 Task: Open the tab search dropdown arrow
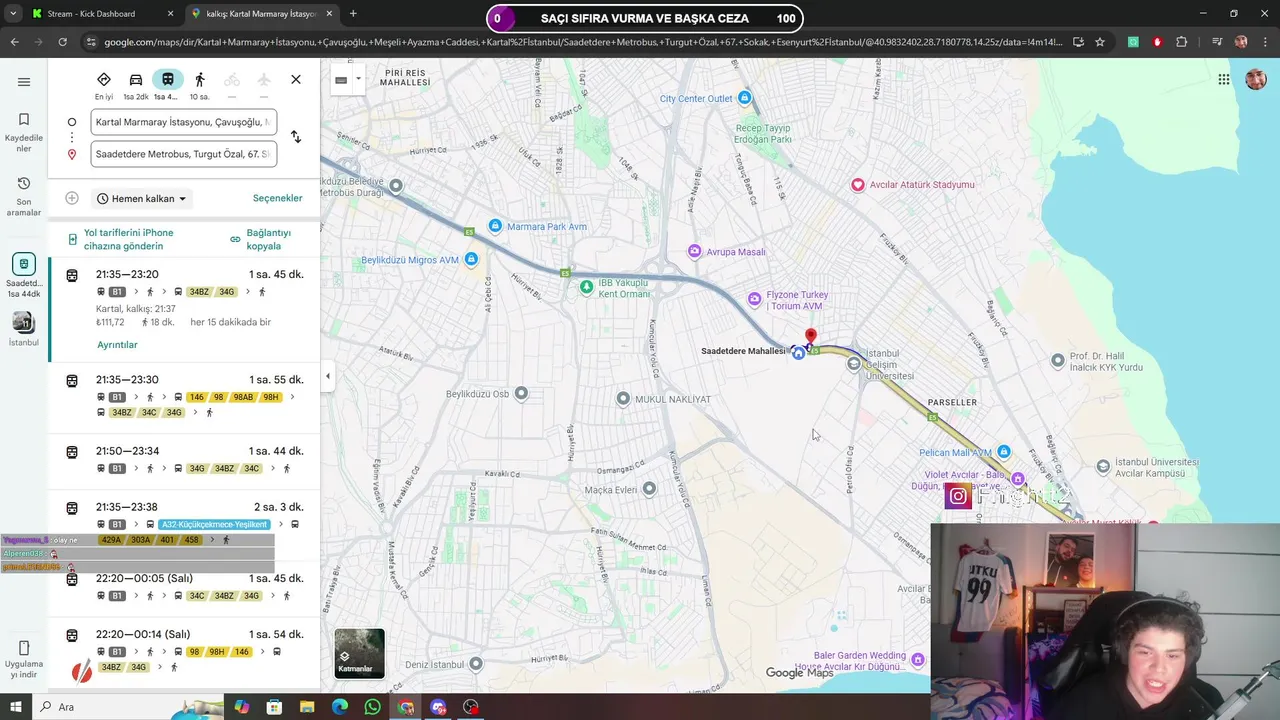pos(14,14)
